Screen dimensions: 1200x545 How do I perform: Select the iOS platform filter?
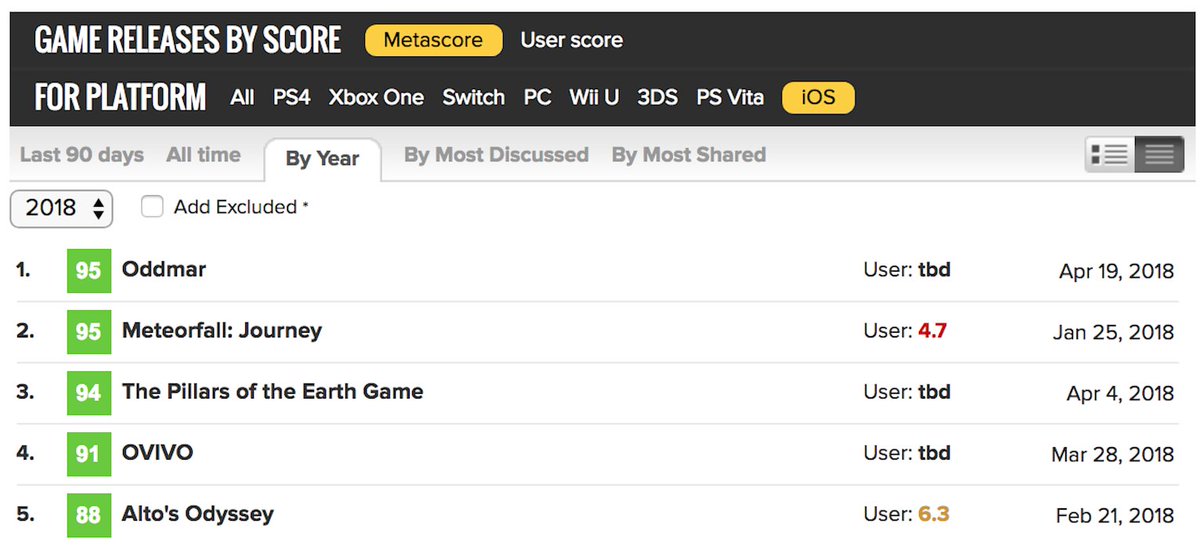[x=818, y=97]
